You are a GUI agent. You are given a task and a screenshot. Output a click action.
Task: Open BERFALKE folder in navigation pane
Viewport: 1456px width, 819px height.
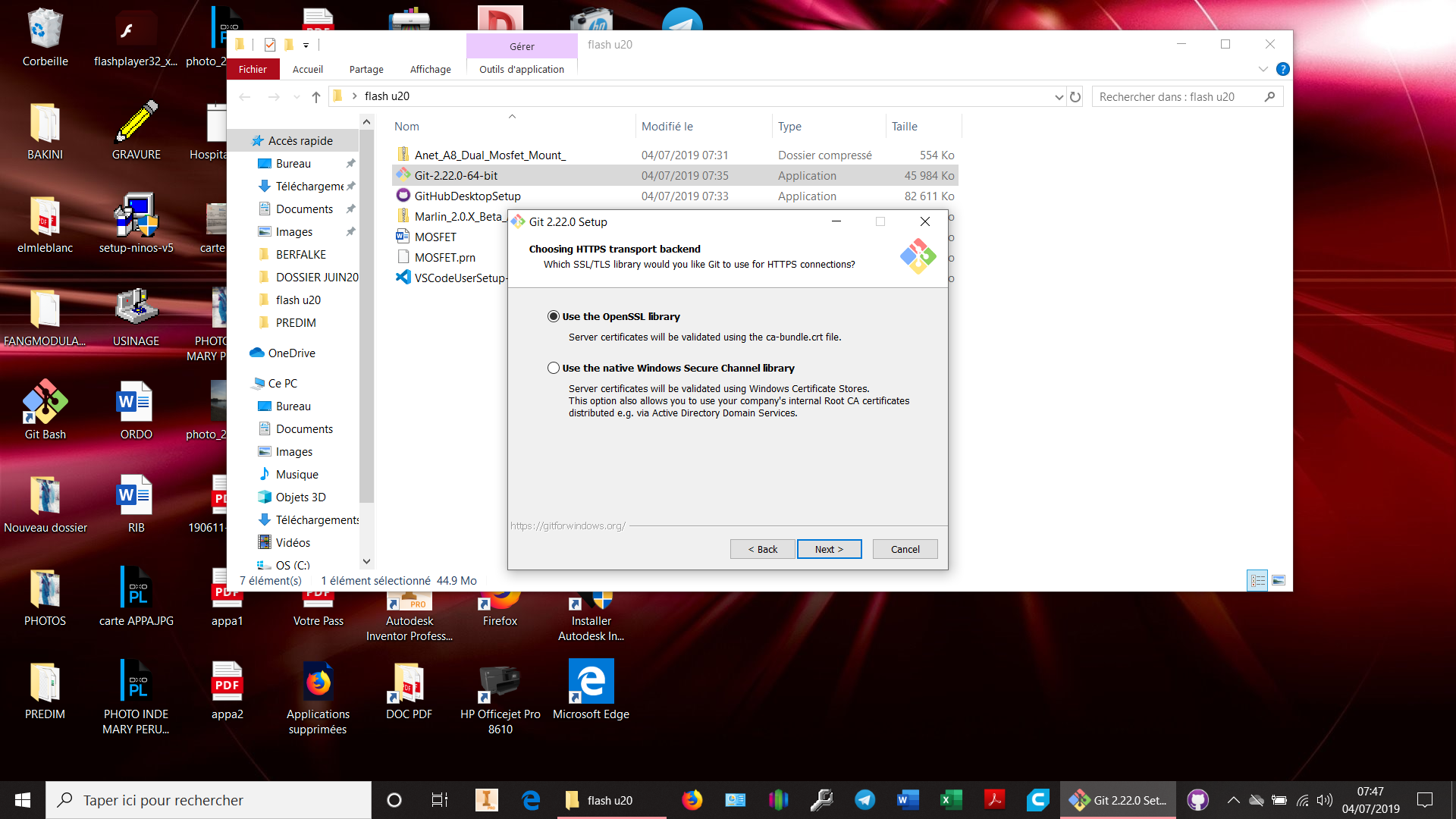[300, 254]
